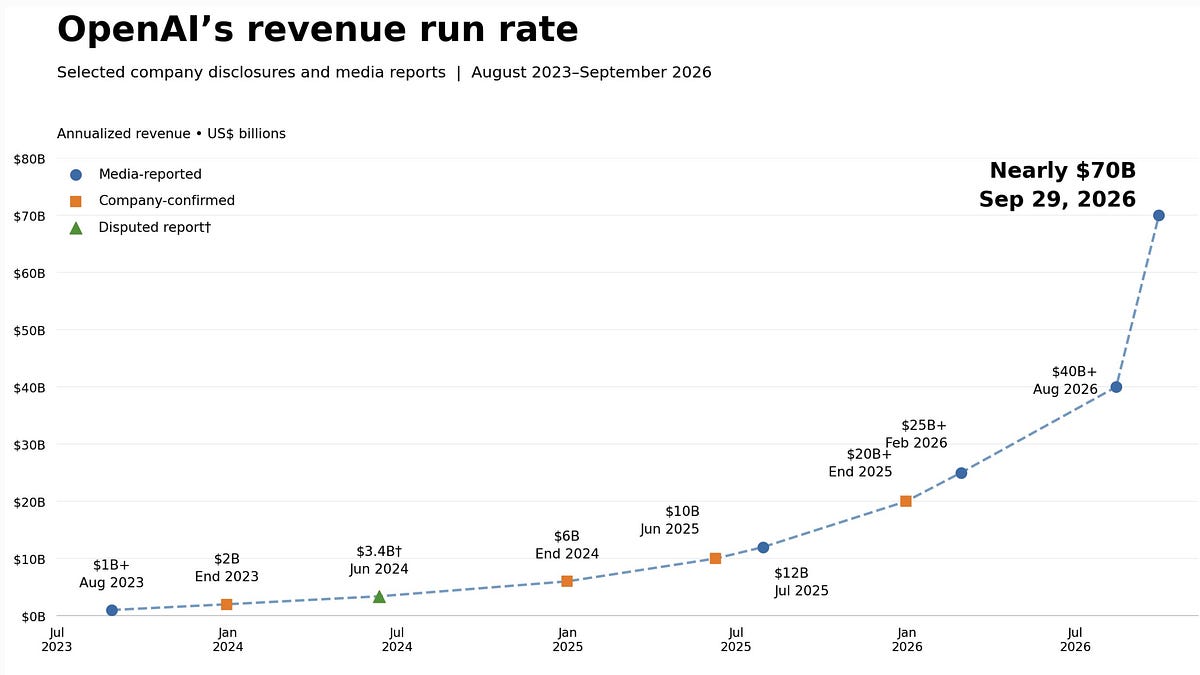Click the Aug 2026 $40B+ circle data point
1200x675 pixels.
[x=1116, y=387]
